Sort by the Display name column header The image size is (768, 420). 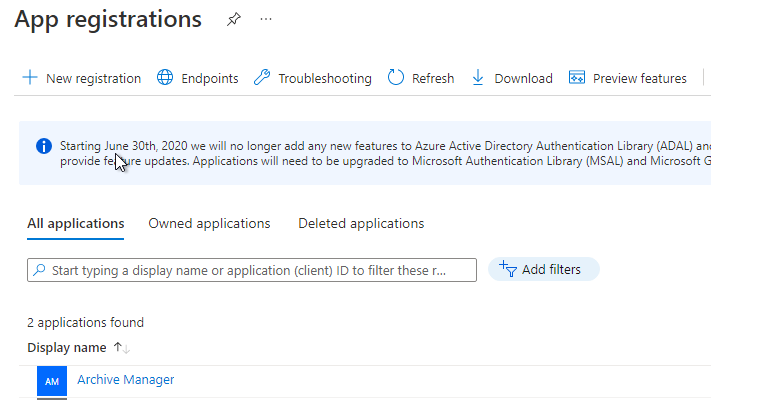67,347
